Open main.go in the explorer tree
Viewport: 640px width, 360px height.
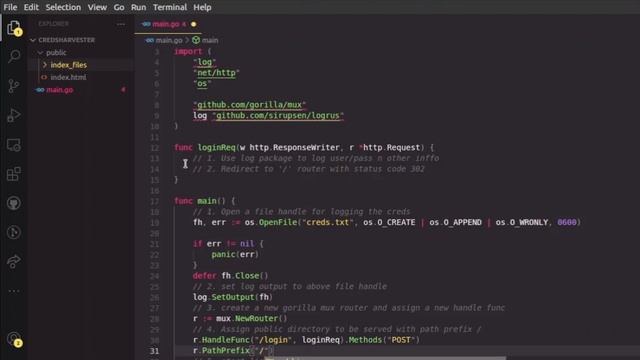[x=60, y=90]
